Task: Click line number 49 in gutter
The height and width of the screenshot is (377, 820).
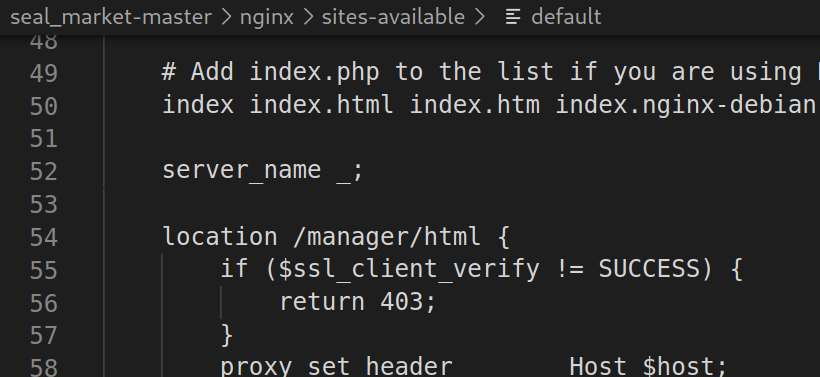Action: (x=43, y=73)
